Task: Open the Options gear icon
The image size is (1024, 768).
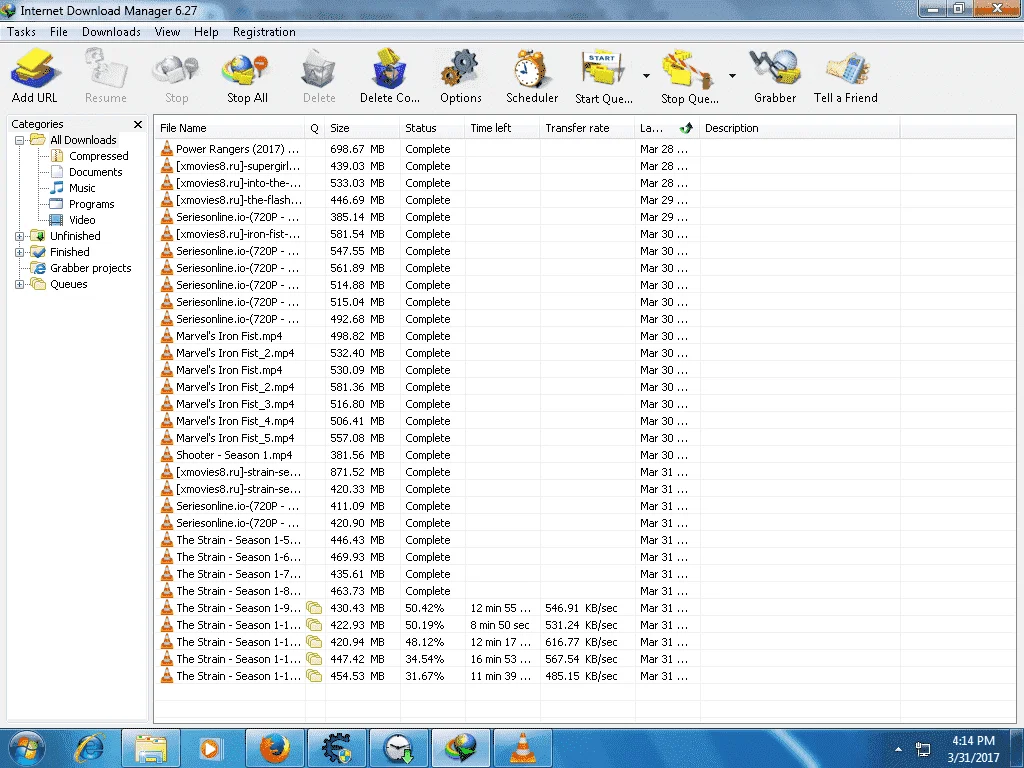Action: click(460, 76)
